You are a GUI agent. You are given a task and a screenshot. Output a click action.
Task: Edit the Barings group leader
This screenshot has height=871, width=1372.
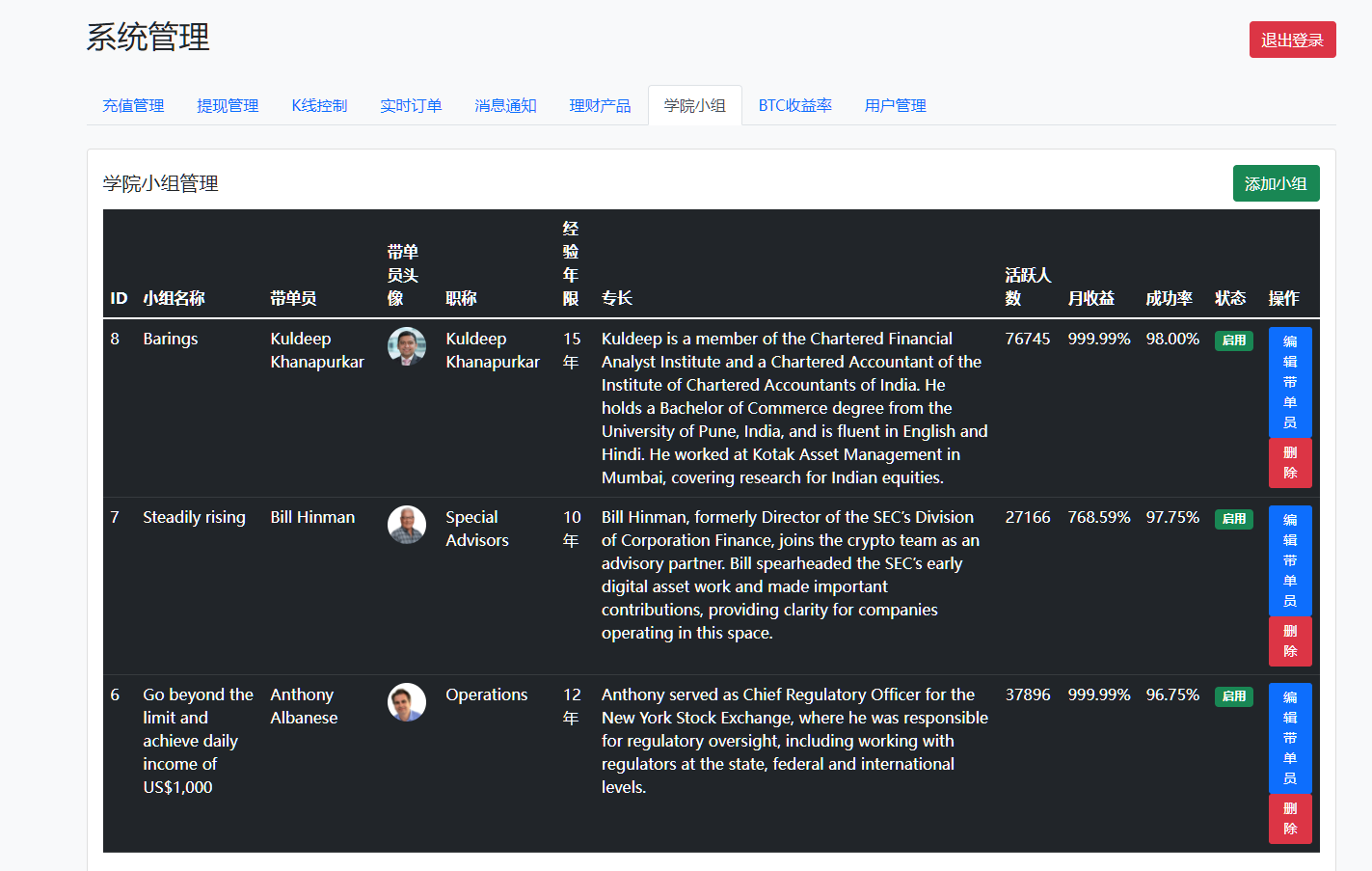tap(1290, 382)
